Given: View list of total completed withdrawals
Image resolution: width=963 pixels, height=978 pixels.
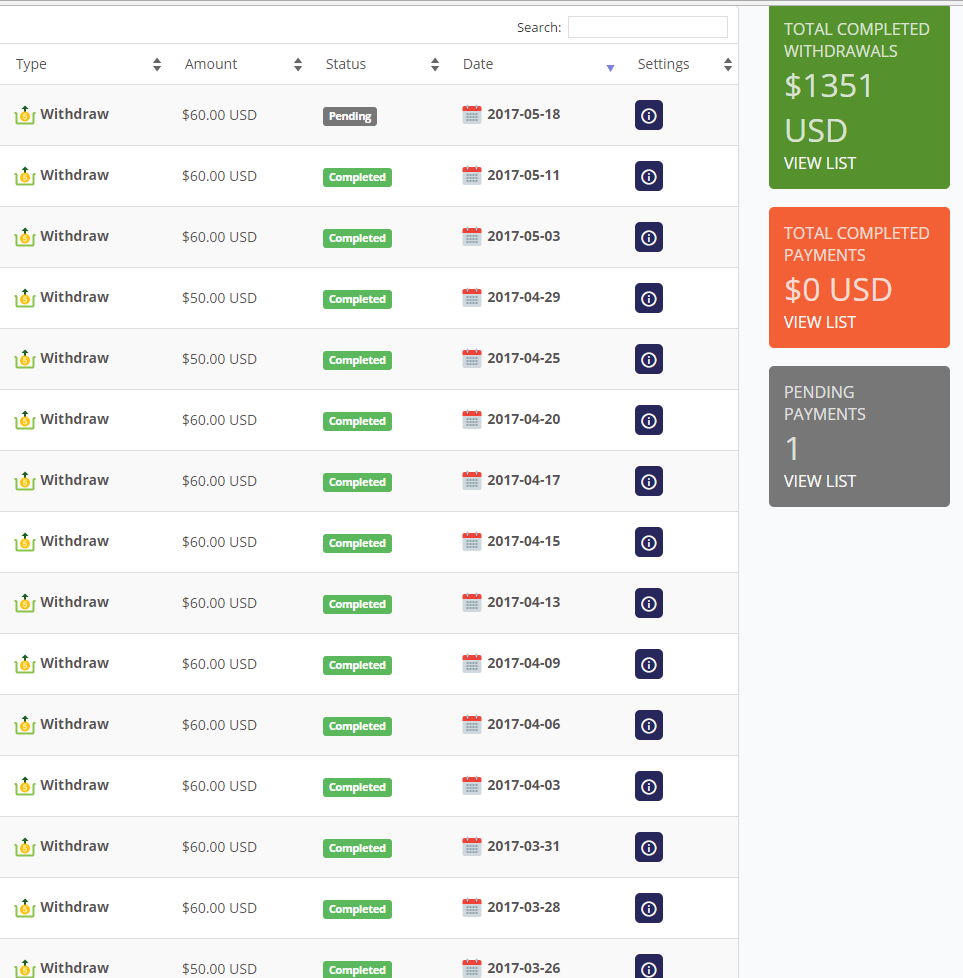Looking at the screenshot, I should [820, 163].
